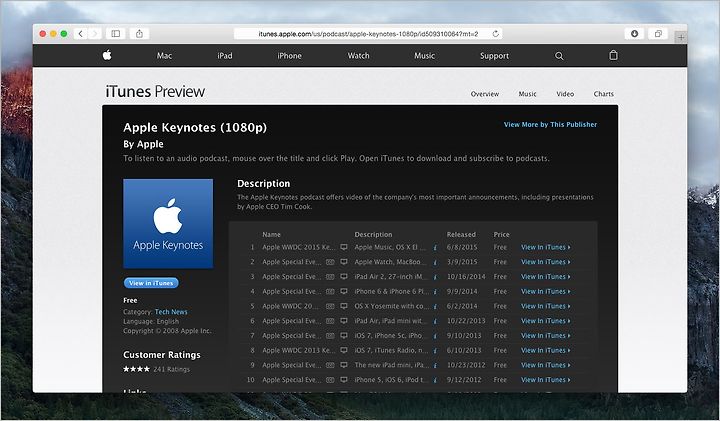This screenshot has height=421, width=720.
Task: View the 9/12/2012 episode in iTunes
Action: click(x=546, y=379)
